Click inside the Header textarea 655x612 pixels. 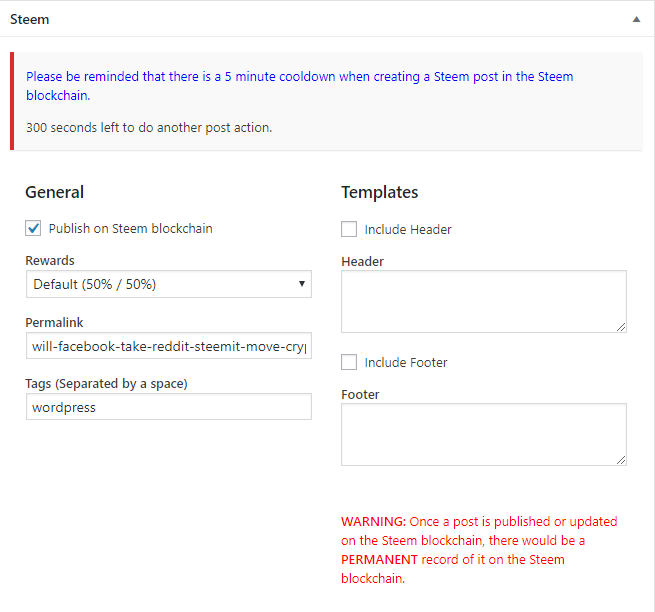pos(484,302)
